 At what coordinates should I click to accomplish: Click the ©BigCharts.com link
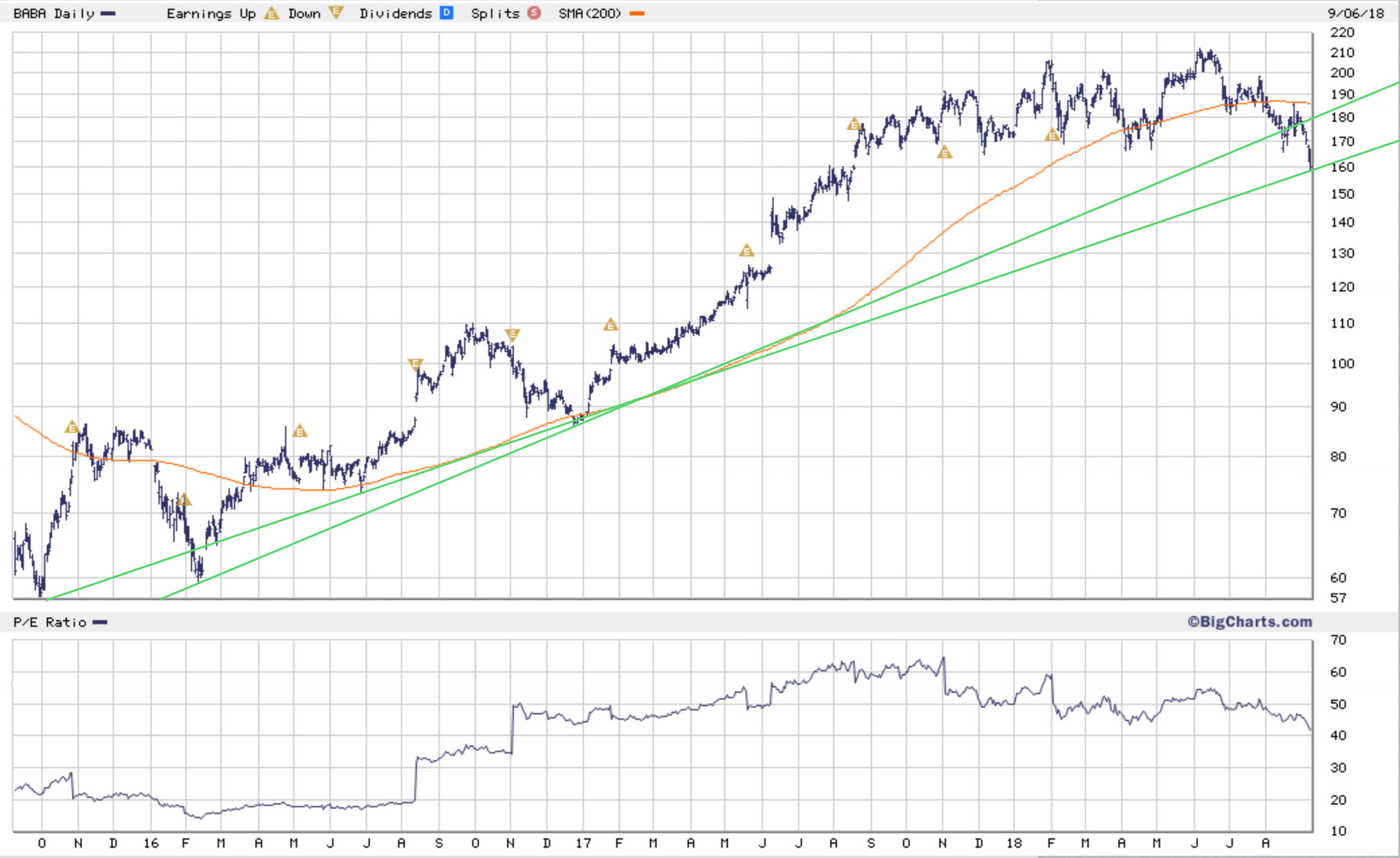click(1249, 622)
